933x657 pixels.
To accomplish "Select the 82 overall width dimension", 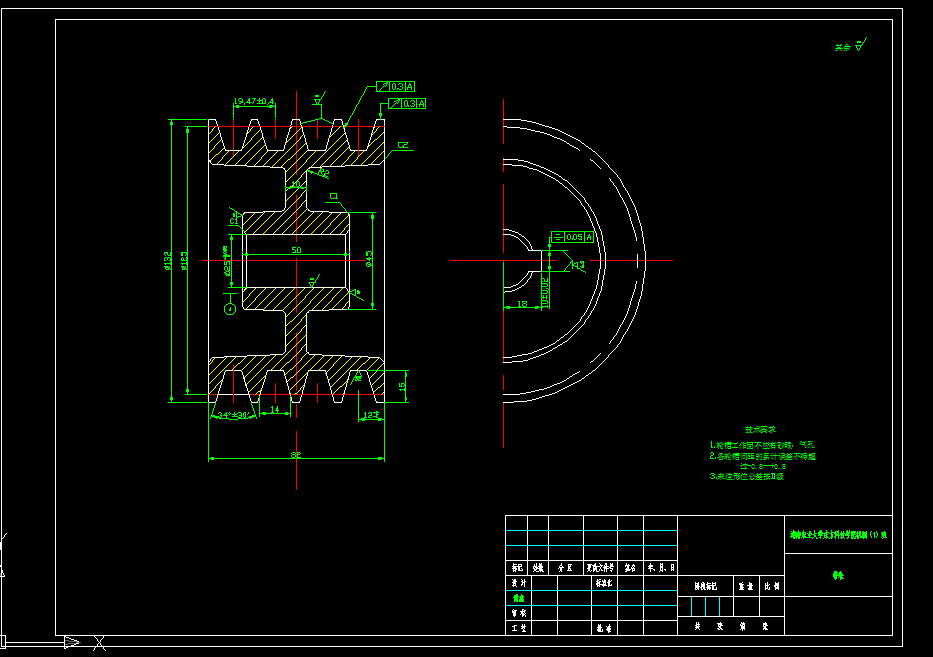I will pos(296,455).
